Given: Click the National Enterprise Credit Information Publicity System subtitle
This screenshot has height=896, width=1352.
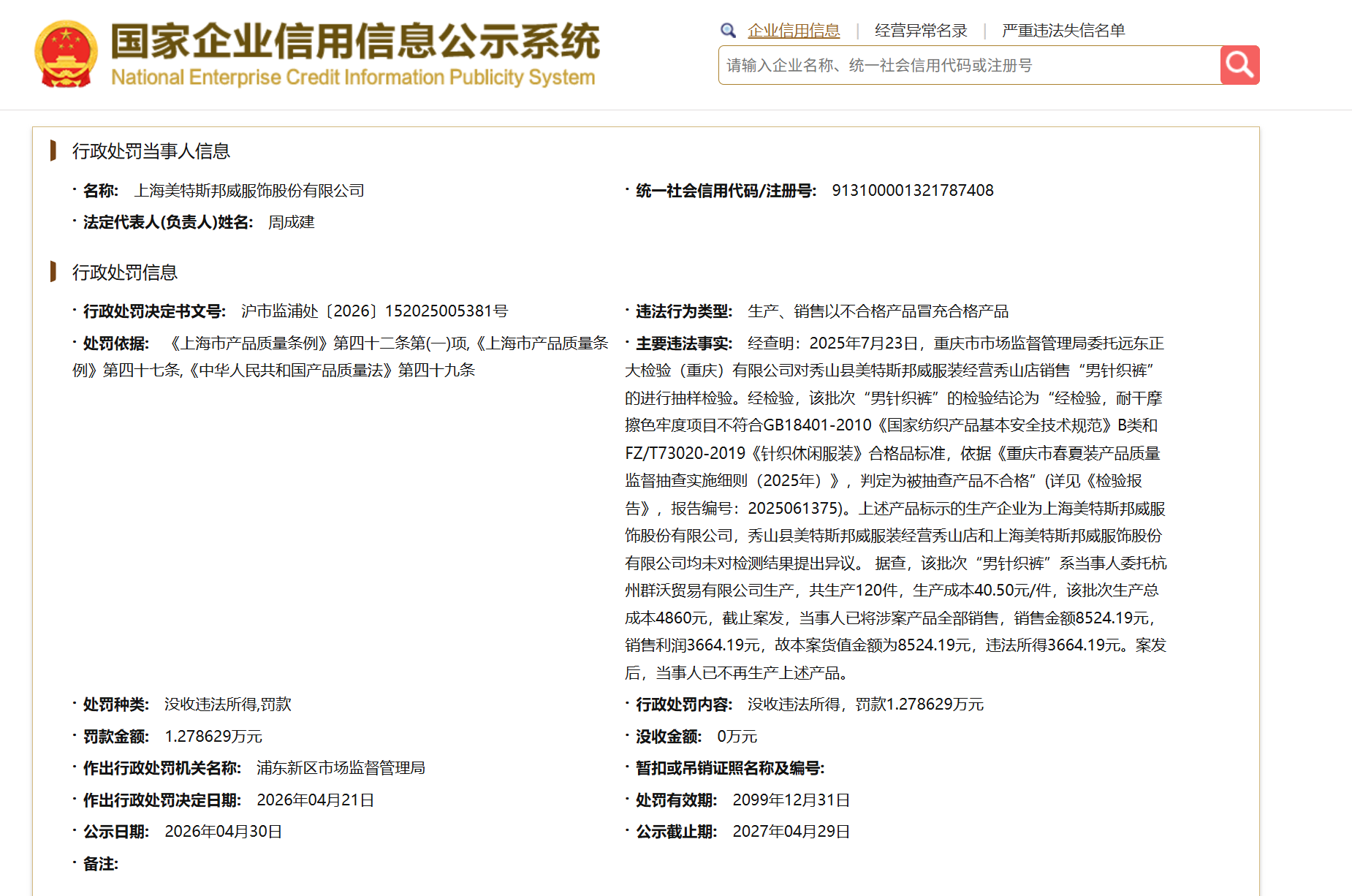Looking at the screenshot, I should (x=353, y=77).
